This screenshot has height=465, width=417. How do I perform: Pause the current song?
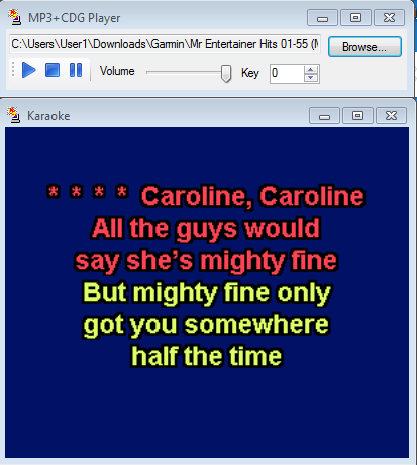pyautogui.click(x=76, y=70)
